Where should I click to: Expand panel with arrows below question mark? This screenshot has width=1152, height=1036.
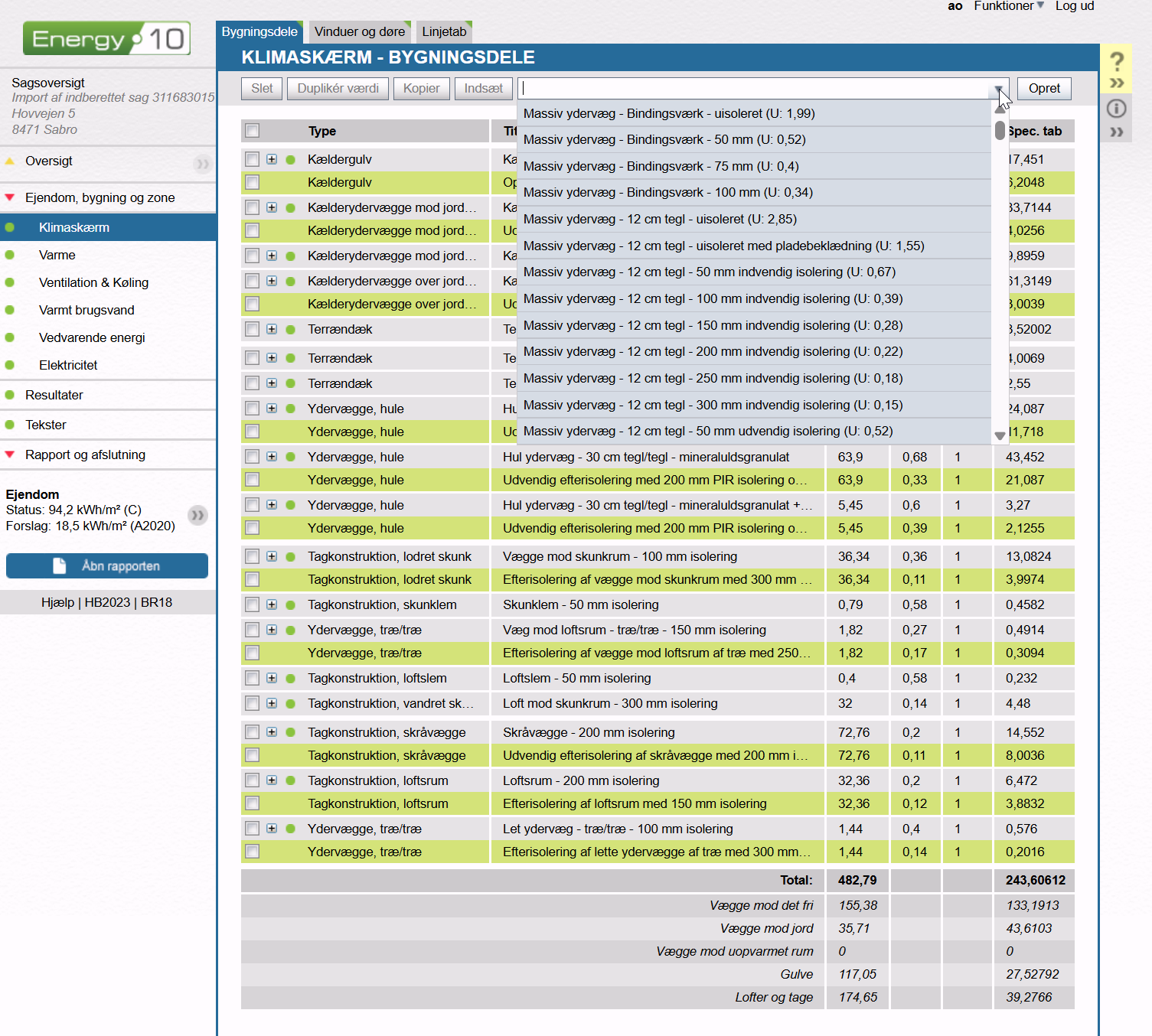point(1117,83)
